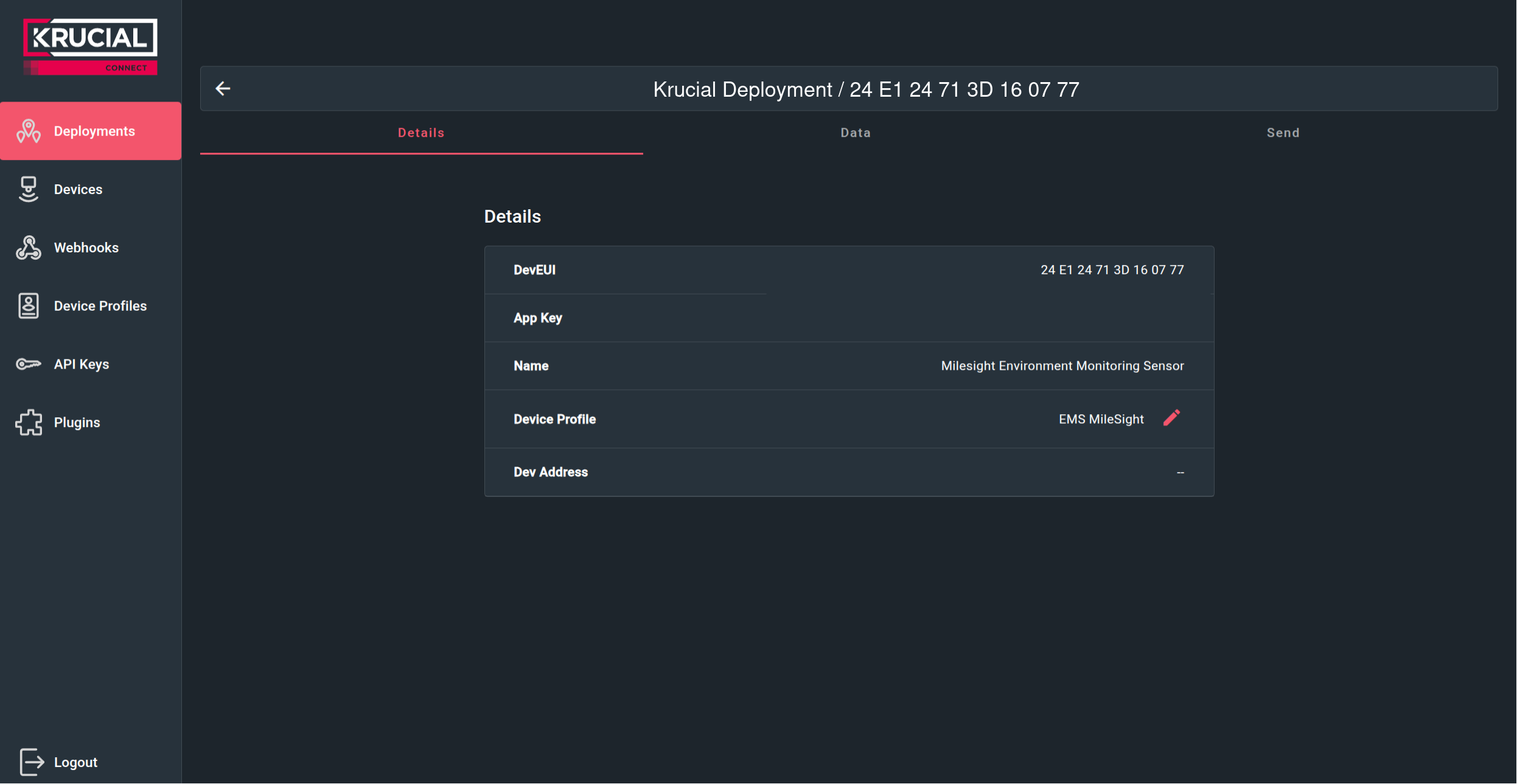Viewport: 1517px width, 784px height.
Task: Go to Device Profiles menu item
Action: (x=100, y=306)
